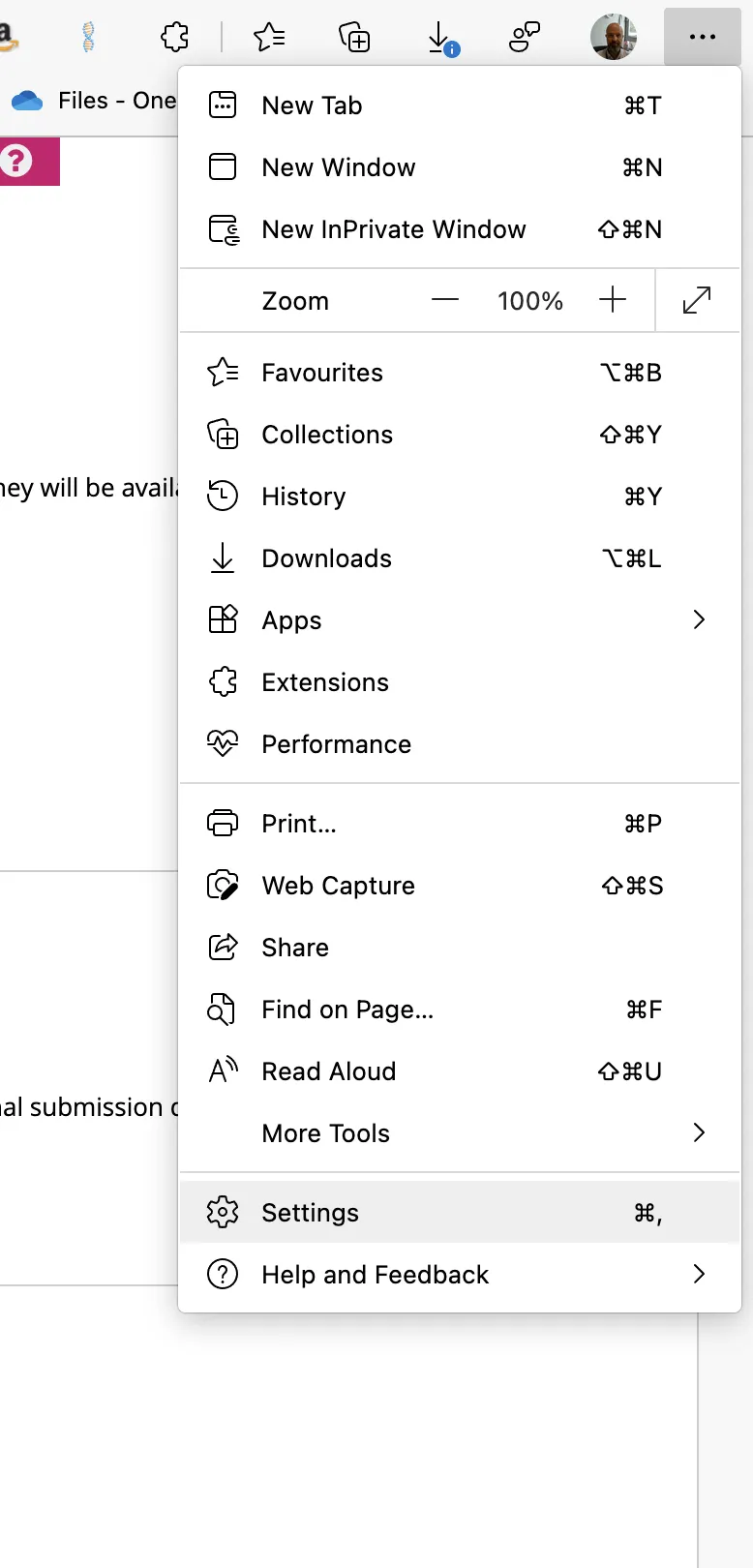Viewport: 753px width, 1568px height.
Task: Open Collections from the toolbar icon
Action: 354,37
